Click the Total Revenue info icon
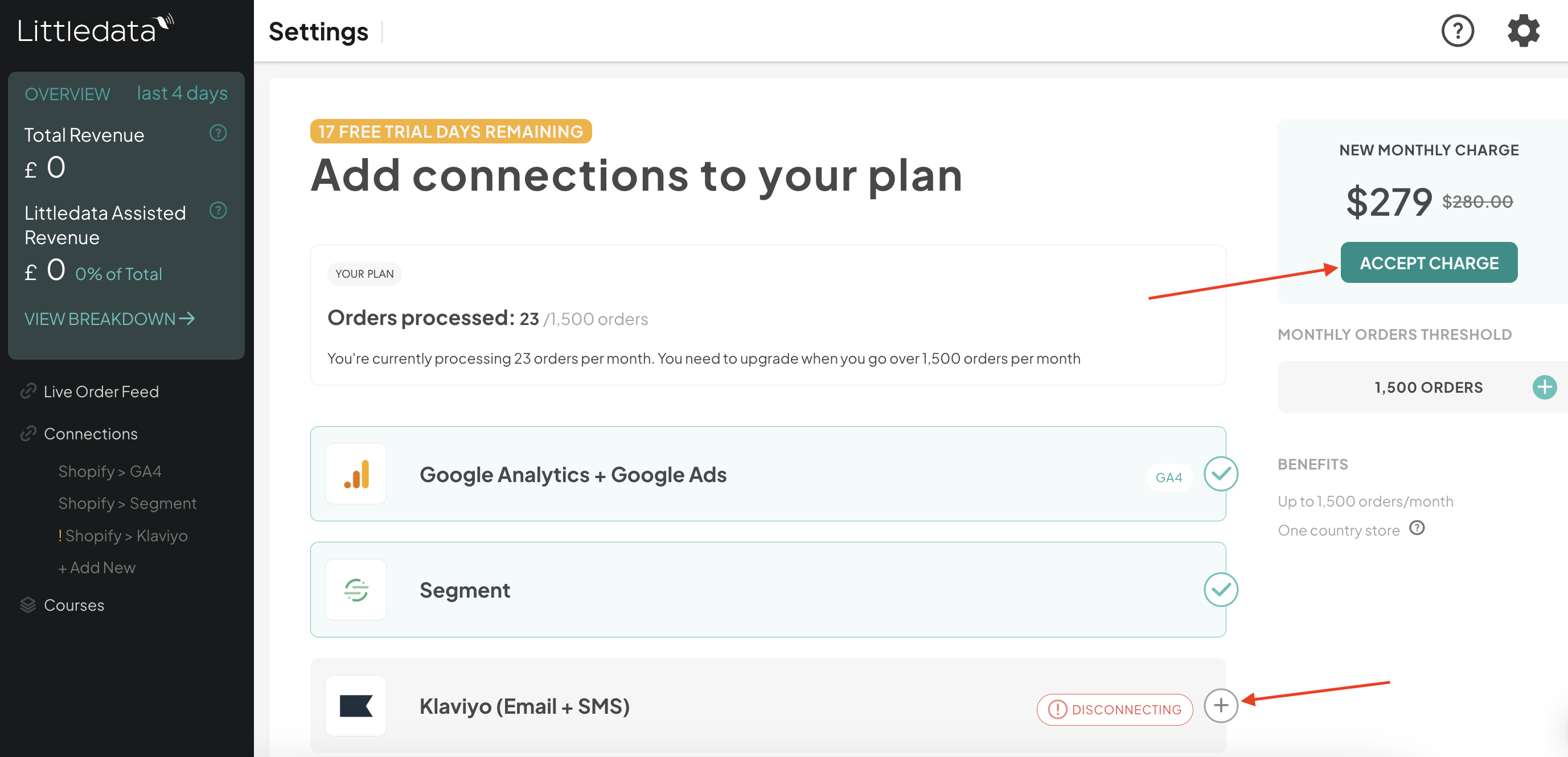The width and height of the screenshot is (1568, 757). [x=218, y=133]
